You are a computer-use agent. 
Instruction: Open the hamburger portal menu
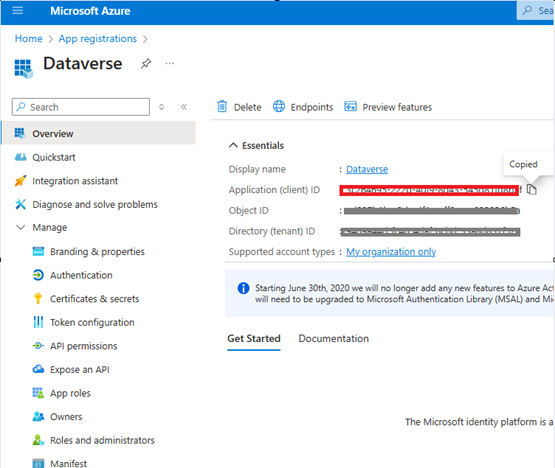coord(18,11)
